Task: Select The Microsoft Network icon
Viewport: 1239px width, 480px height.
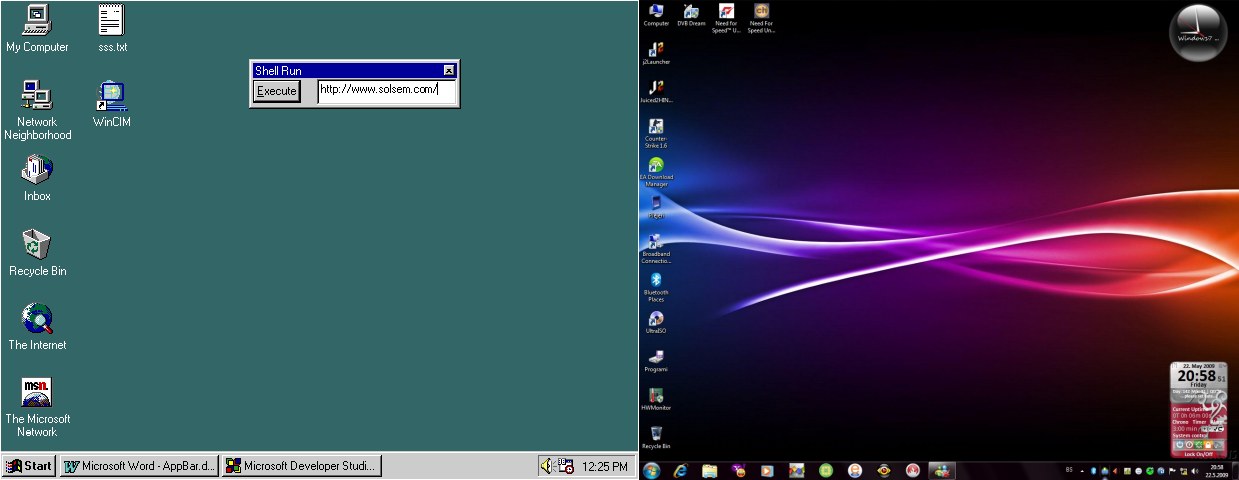Action: click(37, 407)
